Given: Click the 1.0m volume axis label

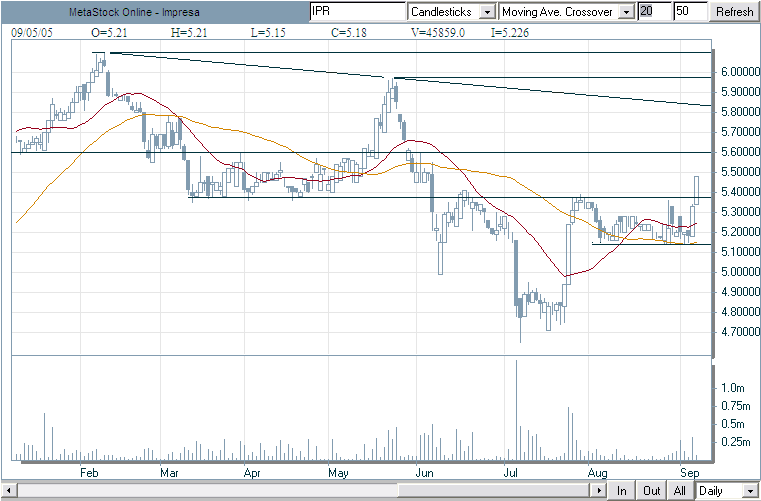Looking at the screenshot, I should point(732,387).
